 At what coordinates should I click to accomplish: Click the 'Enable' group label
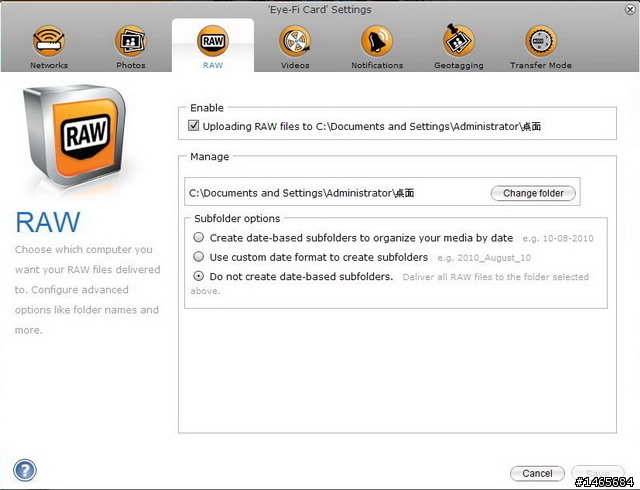207,108
